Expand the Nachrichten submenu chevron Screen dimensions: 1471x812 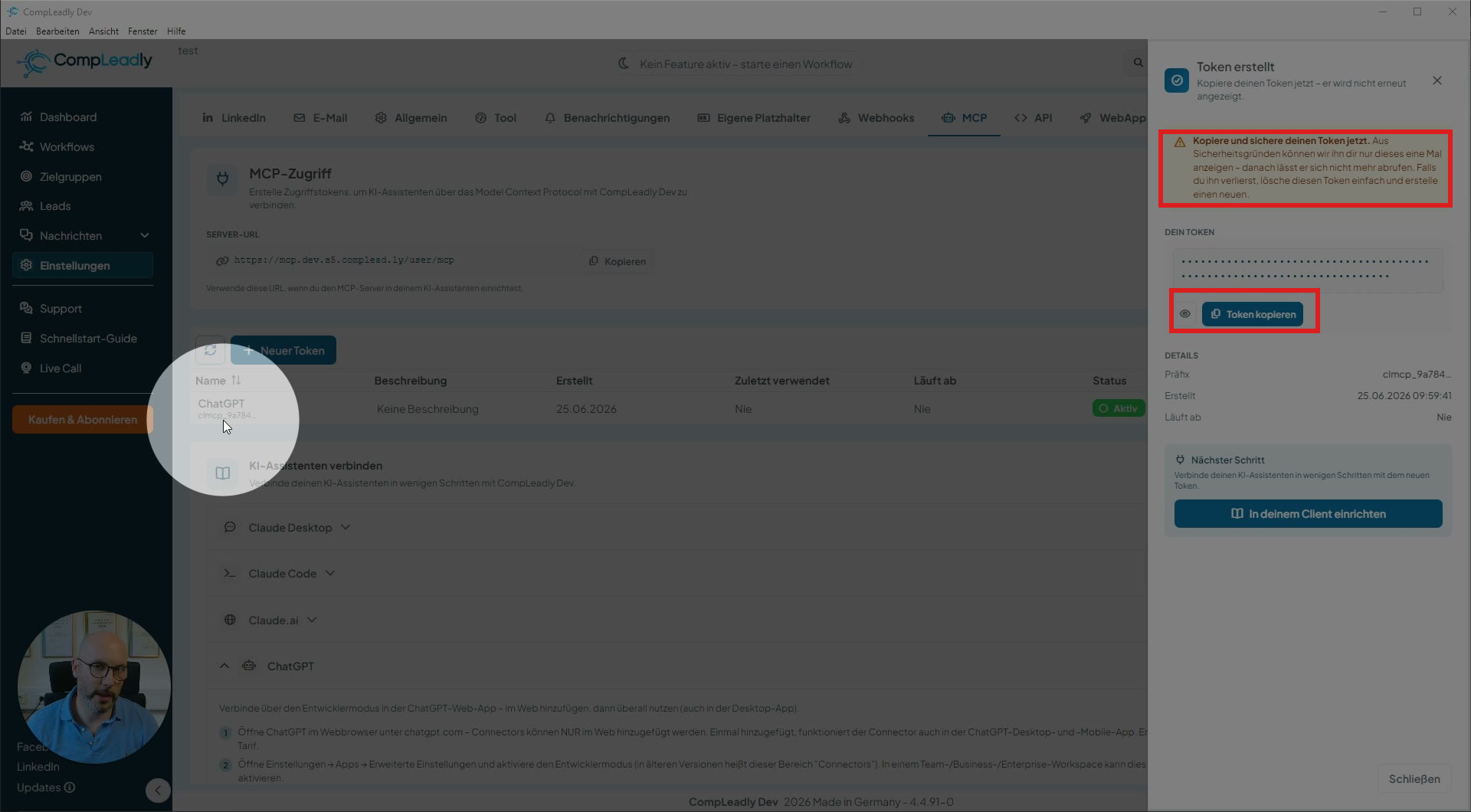pos(145,236)
